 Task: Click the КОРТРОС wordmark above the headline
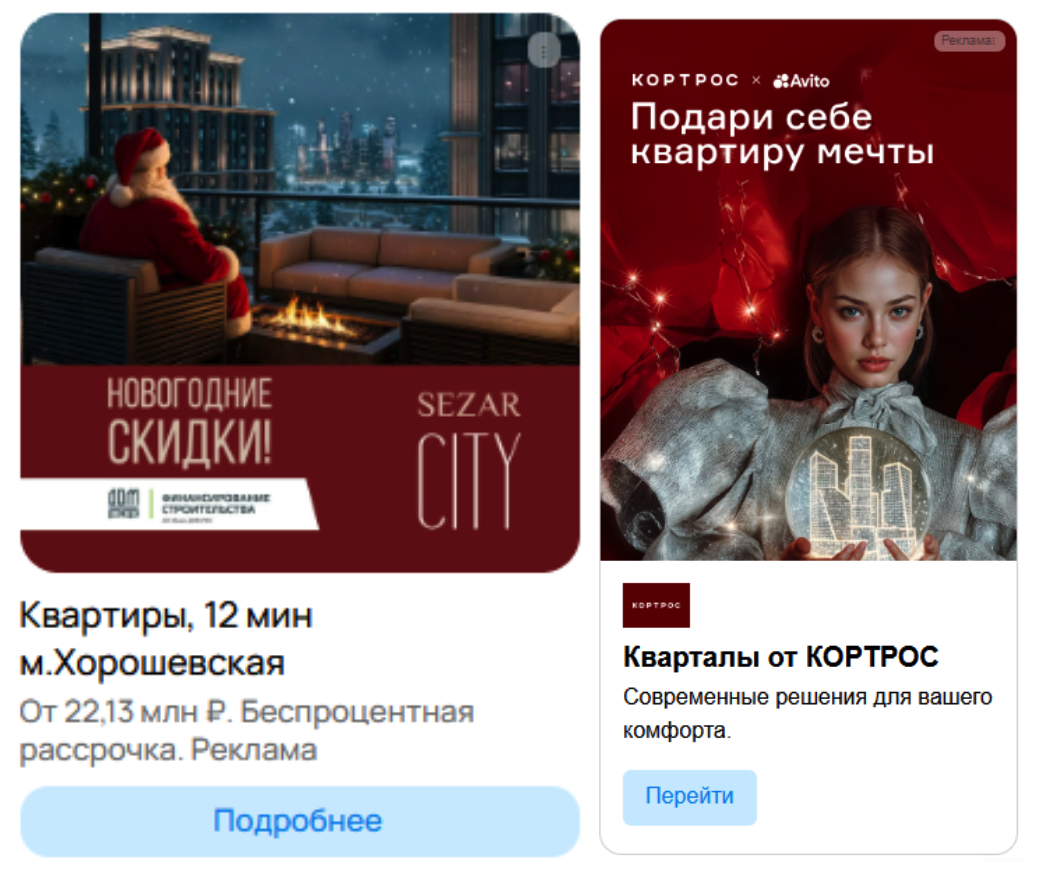[685, 80]
